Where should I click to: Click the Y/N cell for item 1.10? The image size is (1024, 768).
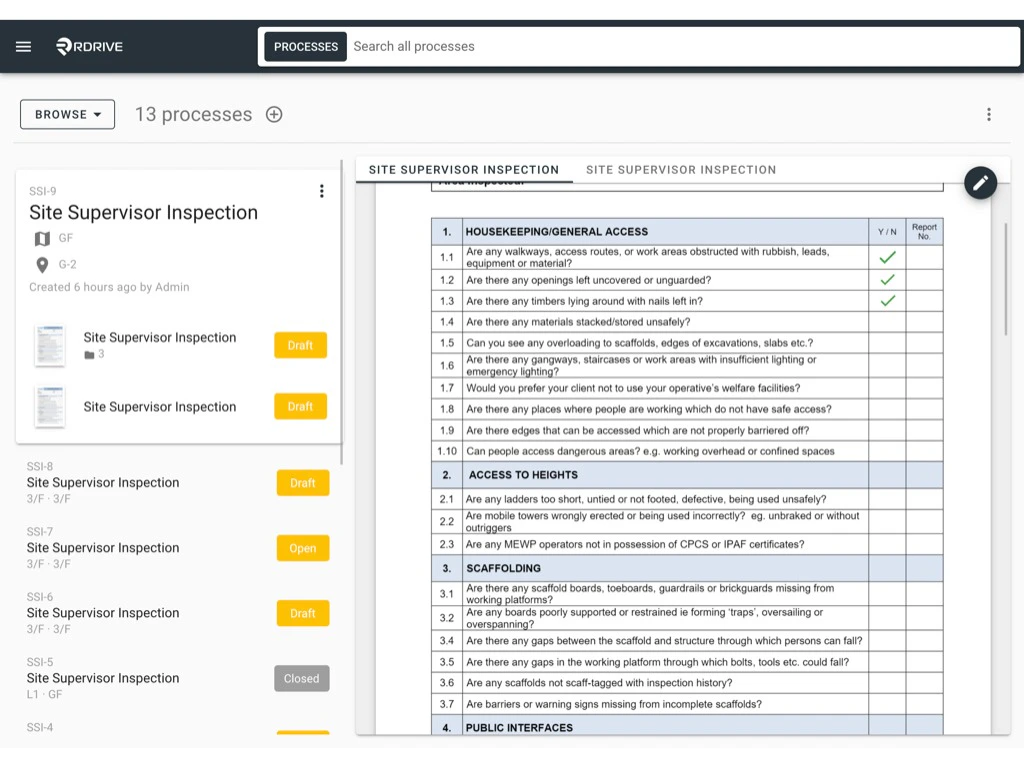887,451
